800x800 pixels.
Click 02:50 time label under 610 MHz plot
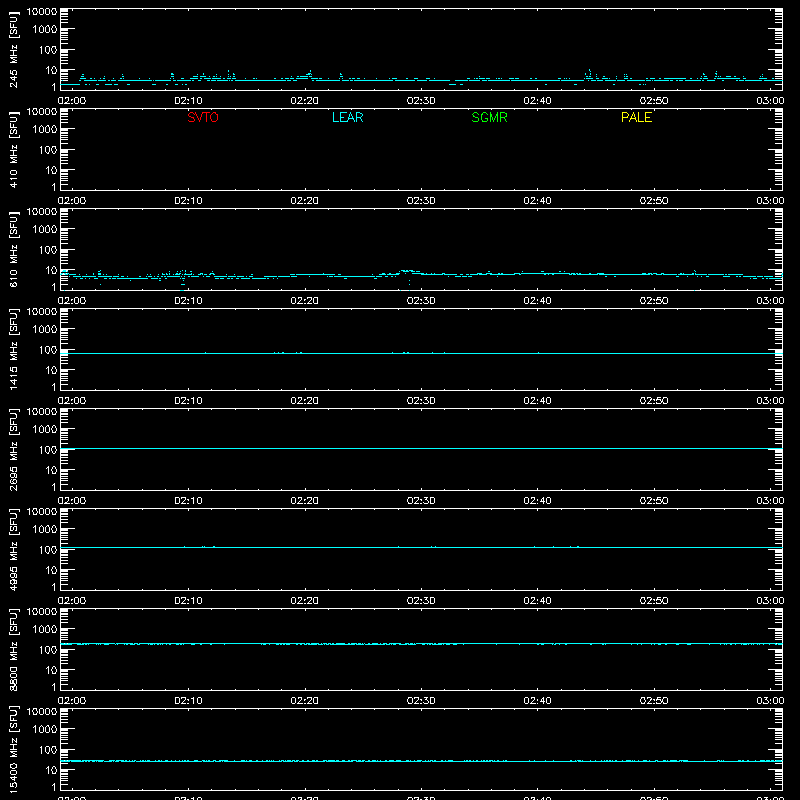pyautogui.click(x=654, y=301)
